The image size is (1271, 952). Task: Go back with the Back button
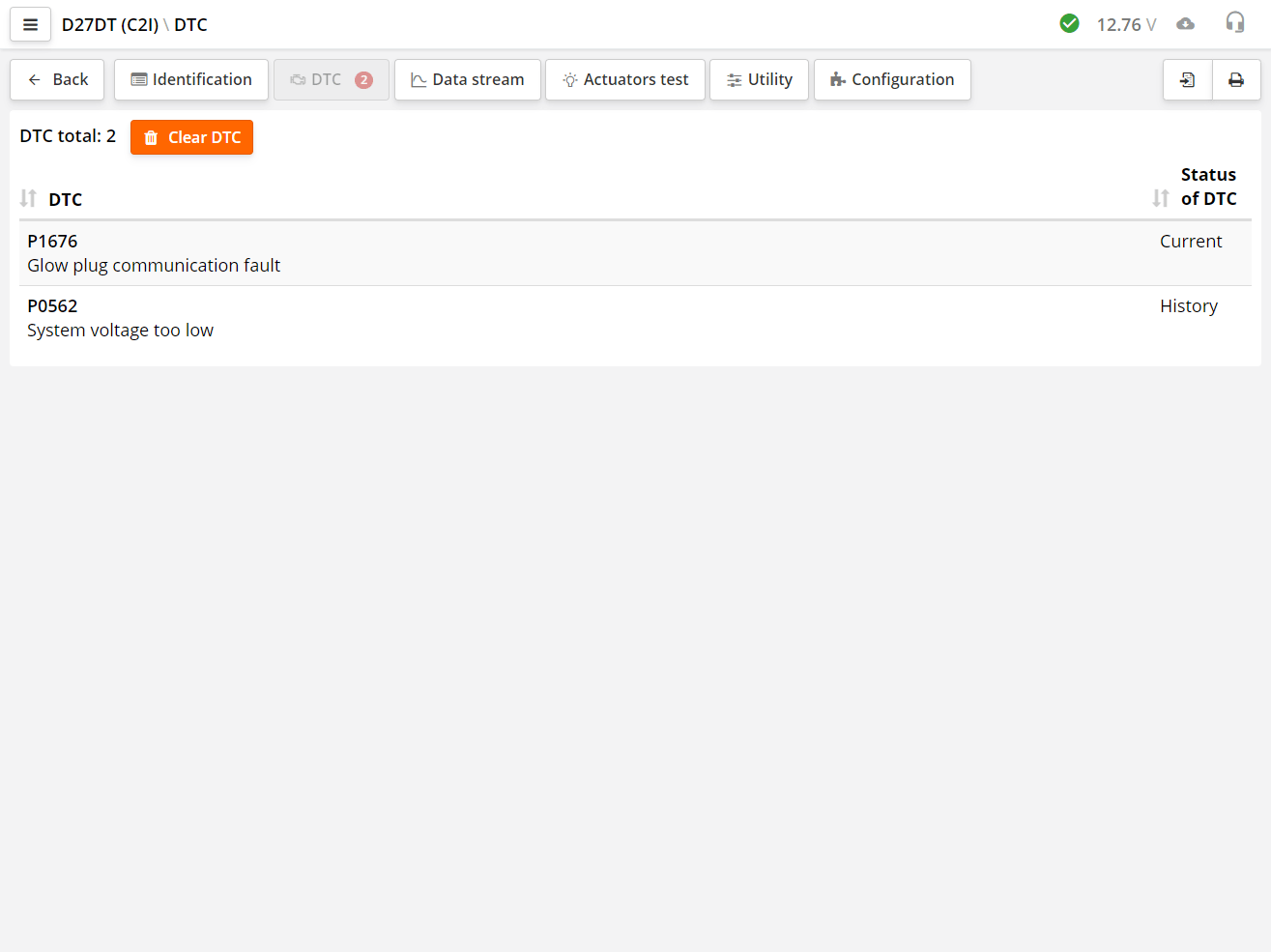57,80
